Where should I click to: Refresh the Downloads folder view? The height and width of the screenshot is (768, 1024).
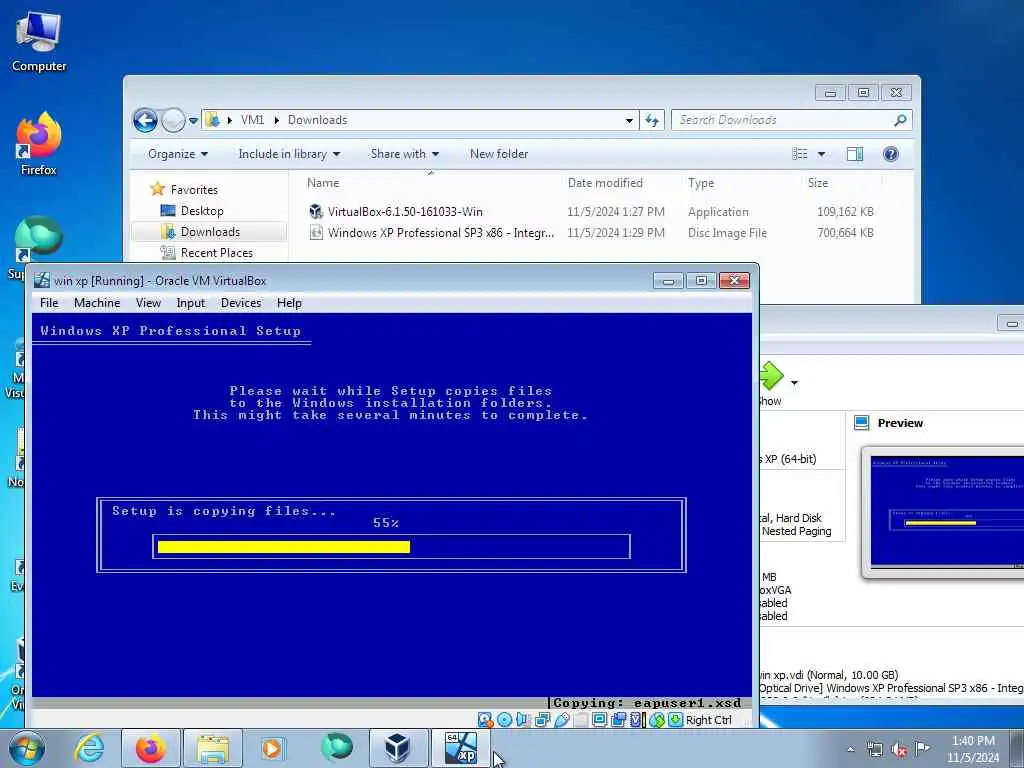[652, 120]
